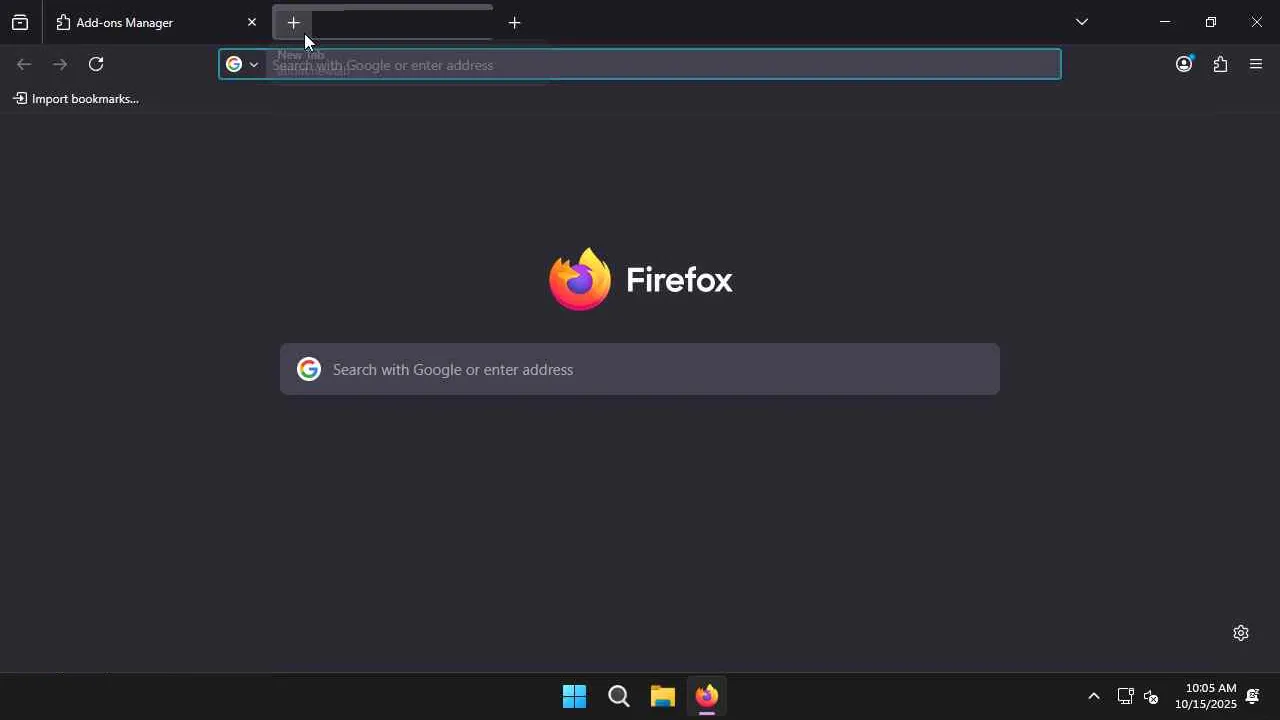Viewport: 1280px width, 720px height.
Task: Focus the address bar at the top
Action: click(x=640, y=64)
